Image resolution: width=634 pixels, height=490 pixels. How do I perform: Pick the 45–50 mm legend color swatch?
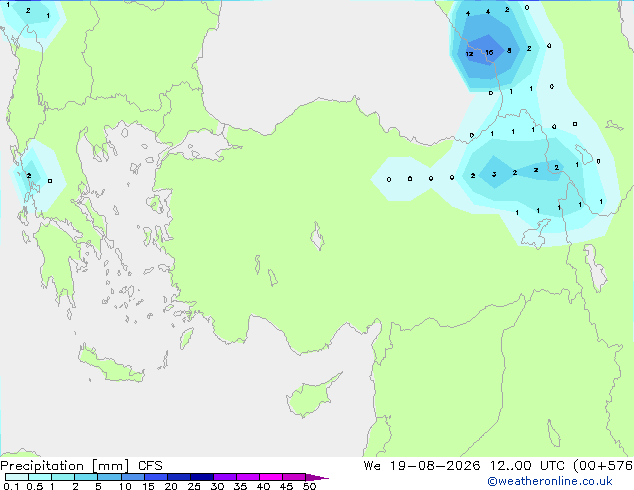pyautogui.click(x=294, y=477)
